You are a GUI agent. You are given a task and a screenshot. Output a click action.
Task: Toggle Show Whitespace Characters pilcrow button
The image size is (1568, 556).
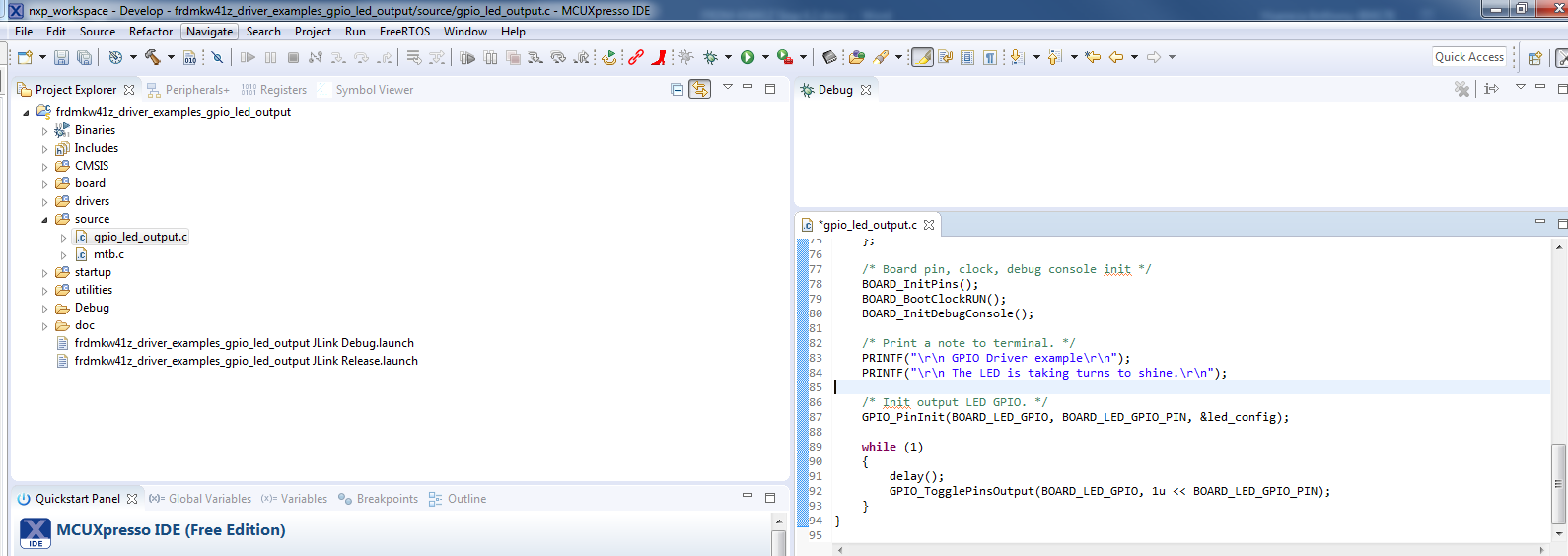990,58
